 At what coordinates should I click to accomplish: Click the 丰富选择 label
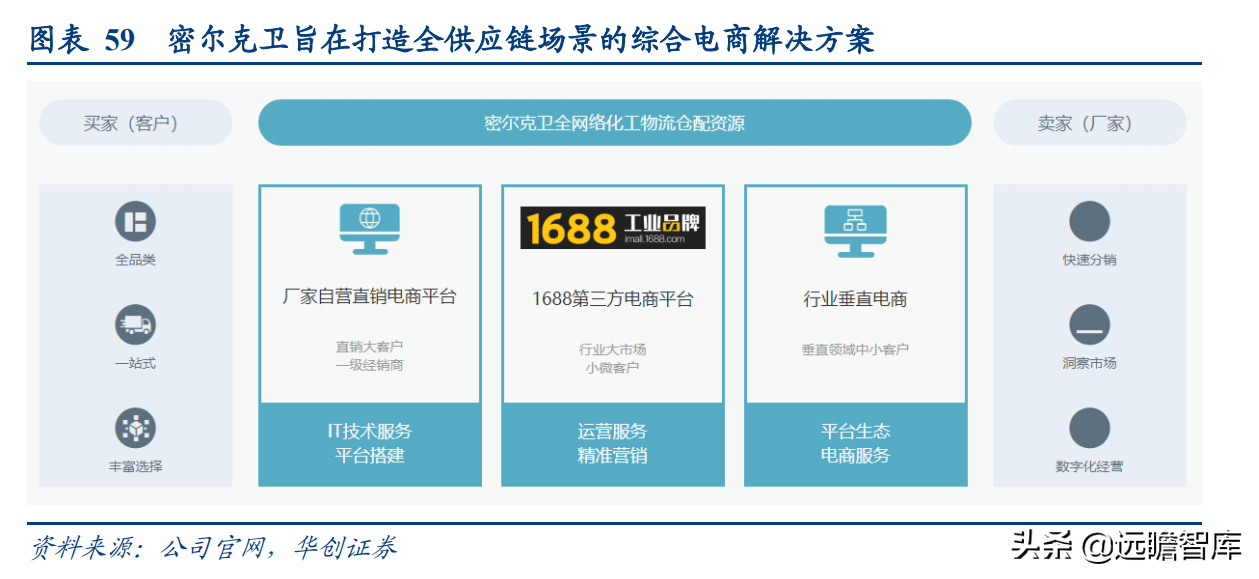(135, 466)
